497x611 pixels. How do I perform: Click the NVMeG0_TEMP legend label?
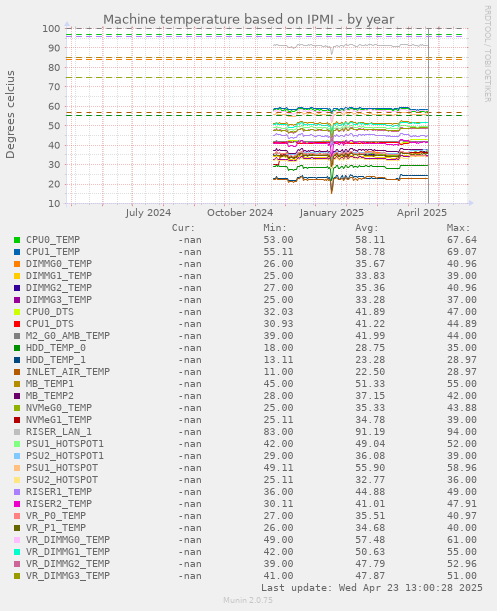coord(59,408)
